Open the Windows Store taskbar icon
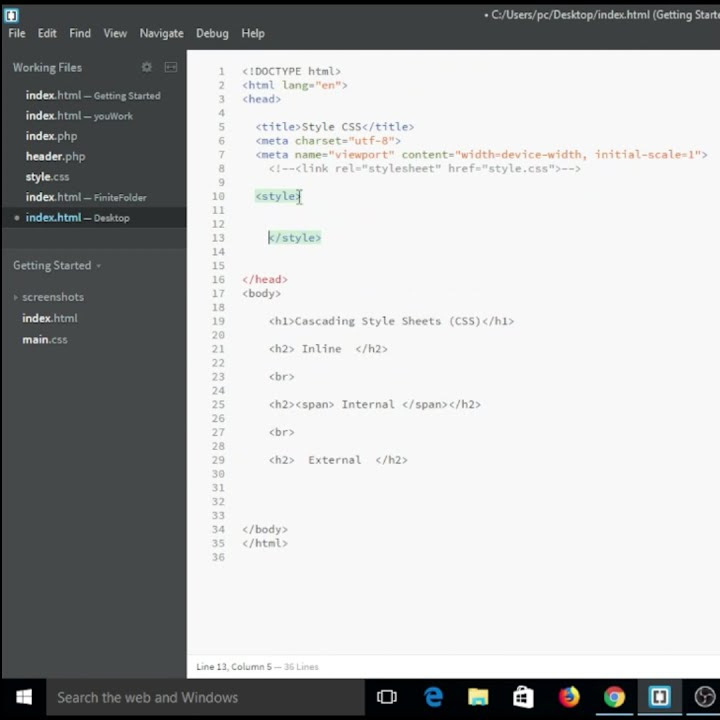The width and height of the screenshot is (720, 720). pos(523,697)
